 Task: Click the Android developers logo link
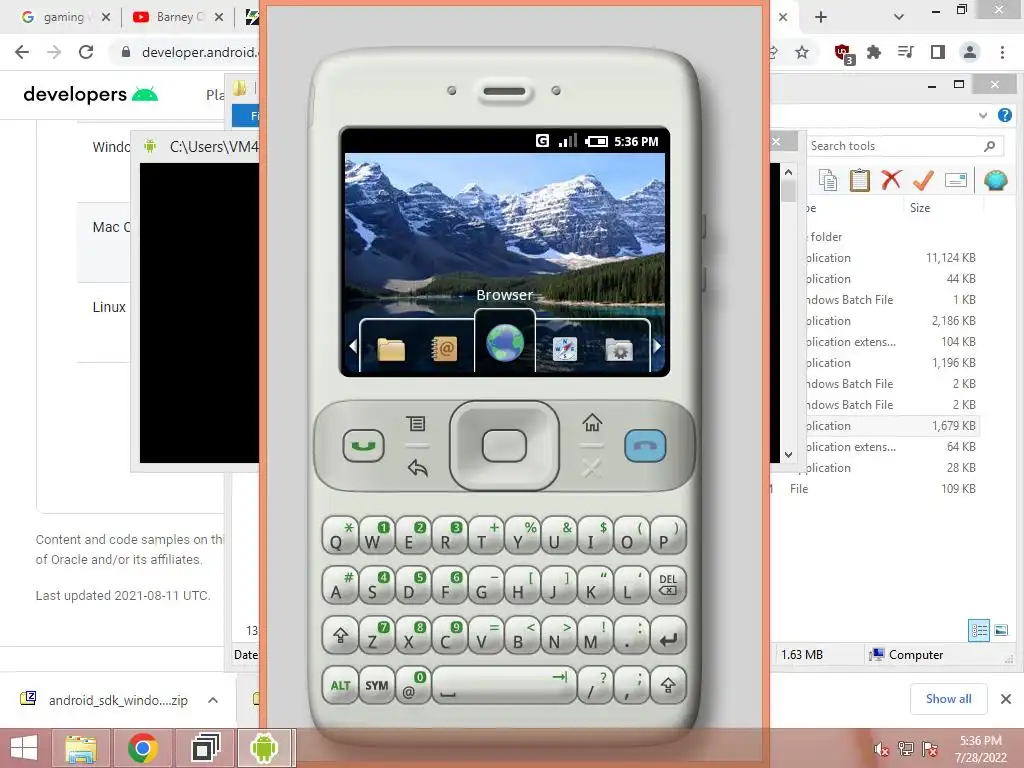click(90, 95)
